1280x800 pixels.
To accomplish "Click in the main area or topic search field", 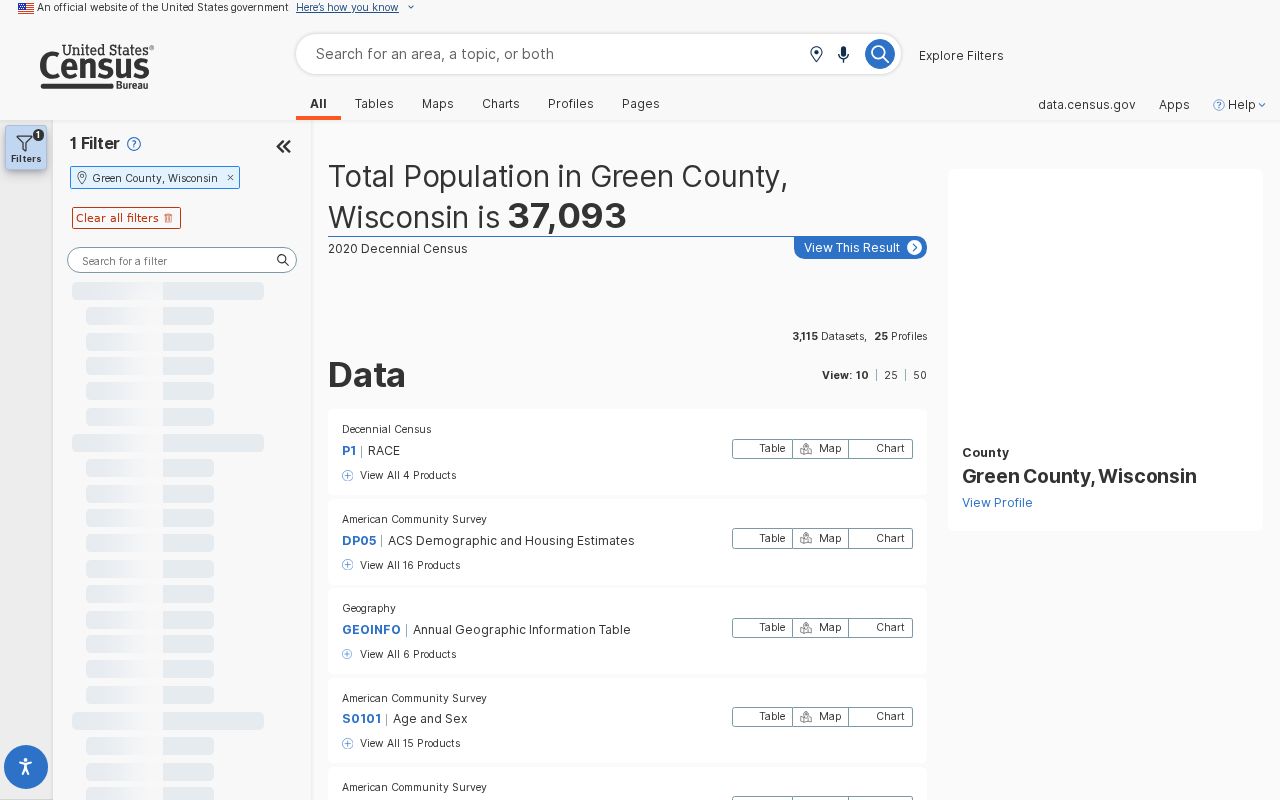I will point(555,54).
